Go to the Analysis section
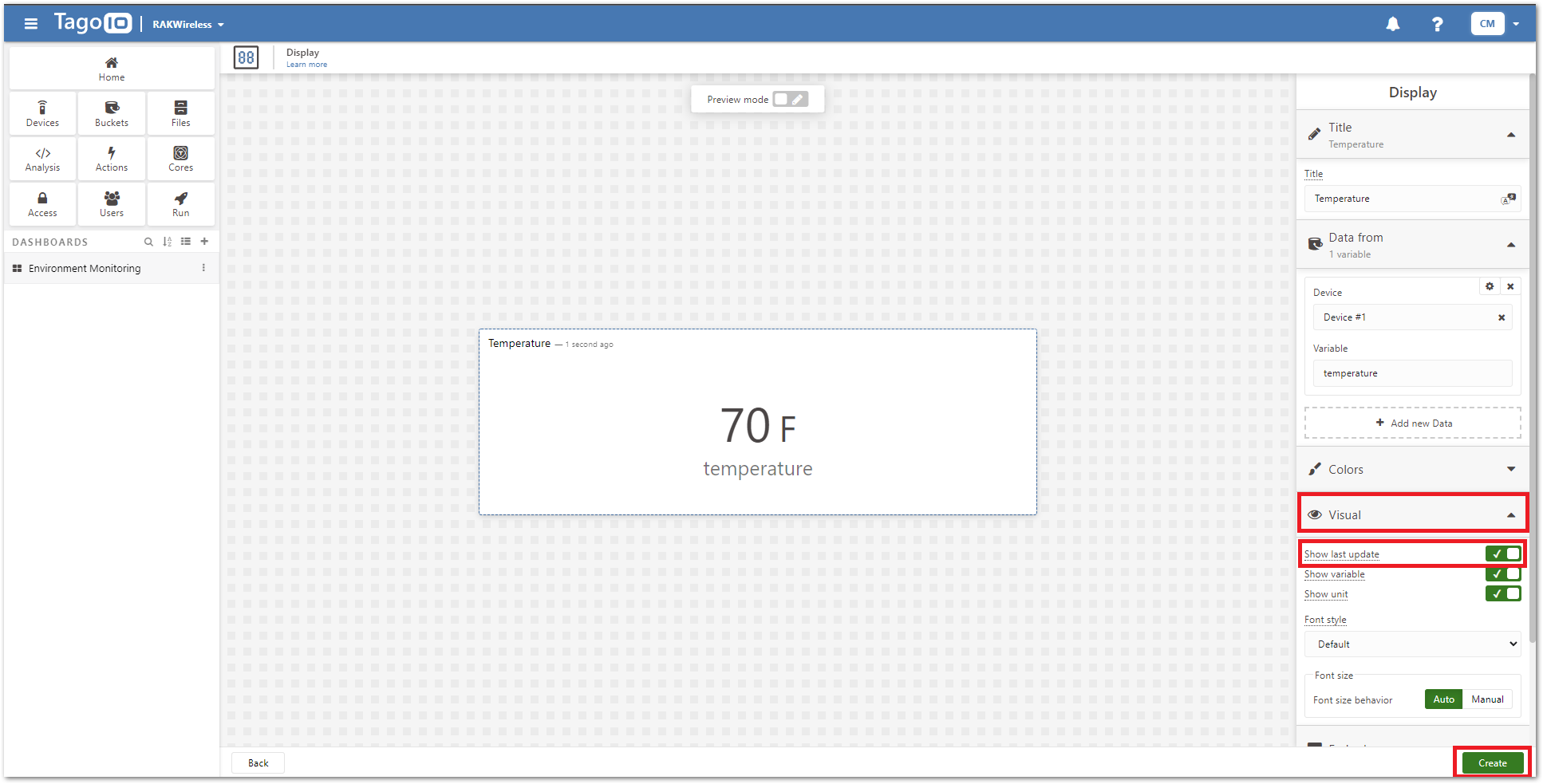Screen dimensions: 1543x784 pos(42,159)
